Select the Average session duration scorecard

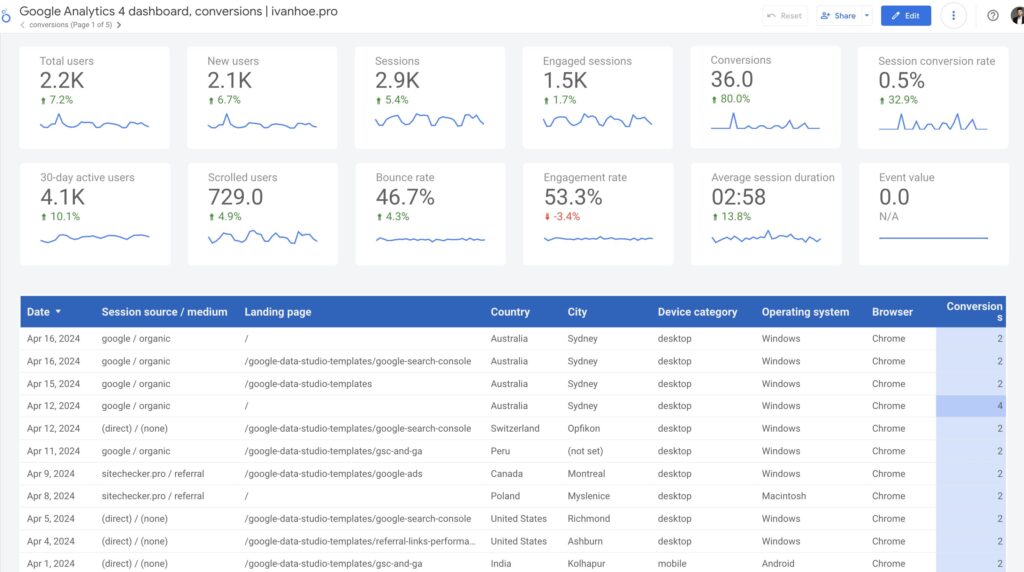coord(766,214)
